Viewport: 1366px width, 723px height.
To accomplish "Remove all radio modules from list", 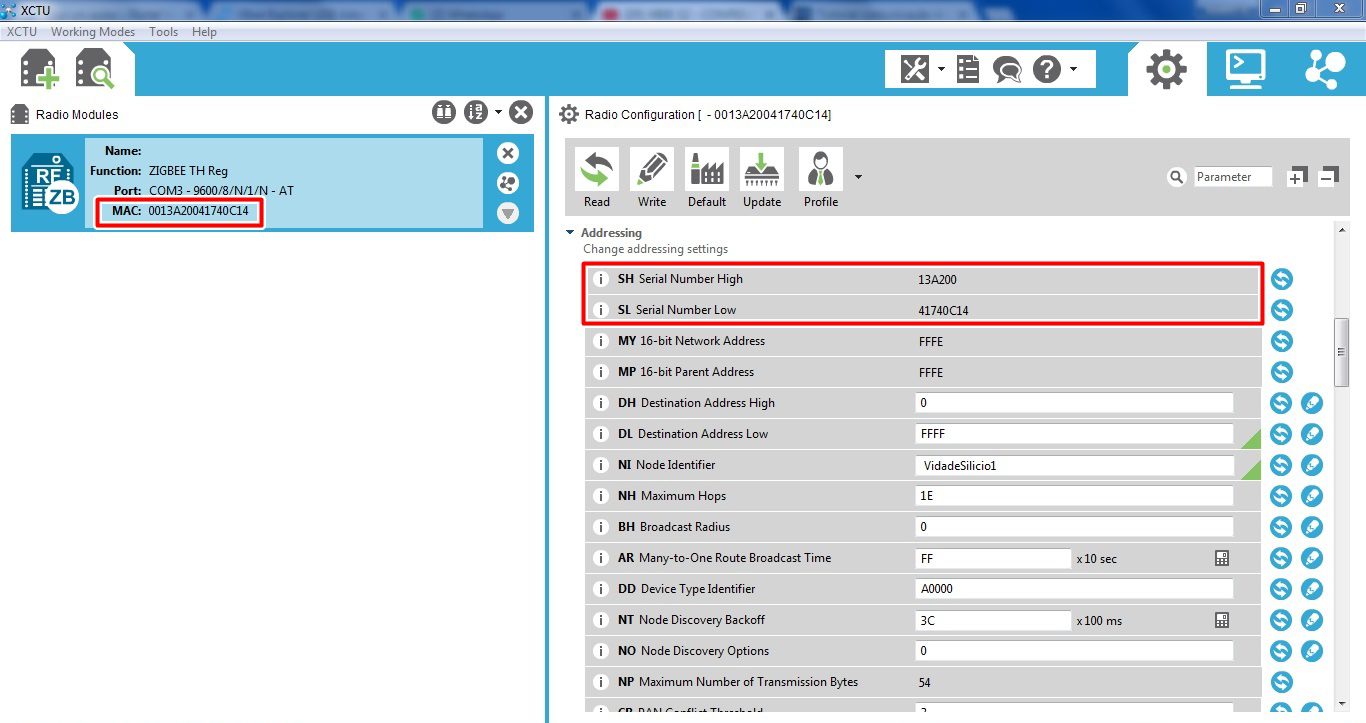I will pyautogui.click(x=520, y=112).
